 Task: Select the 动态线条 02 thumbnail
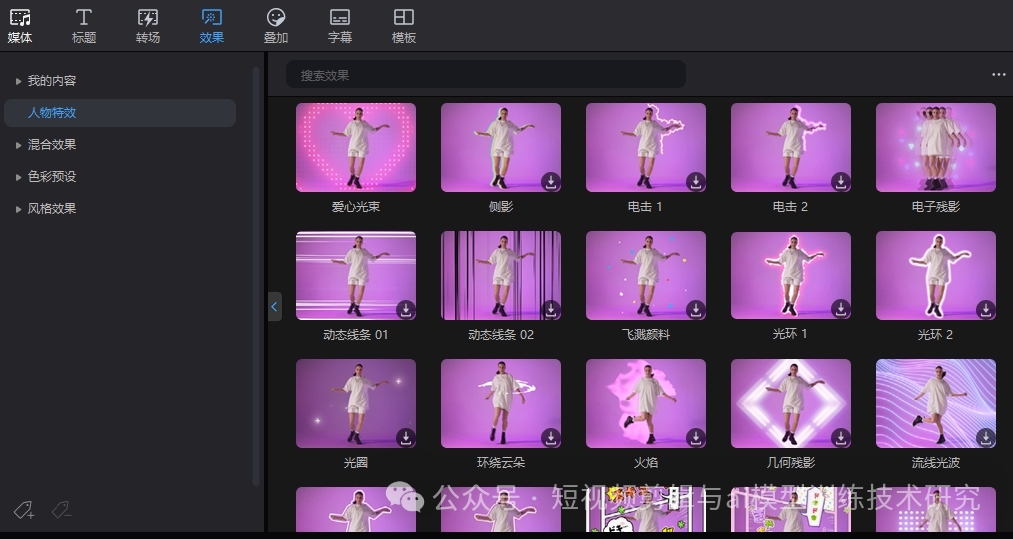[501, 275]
